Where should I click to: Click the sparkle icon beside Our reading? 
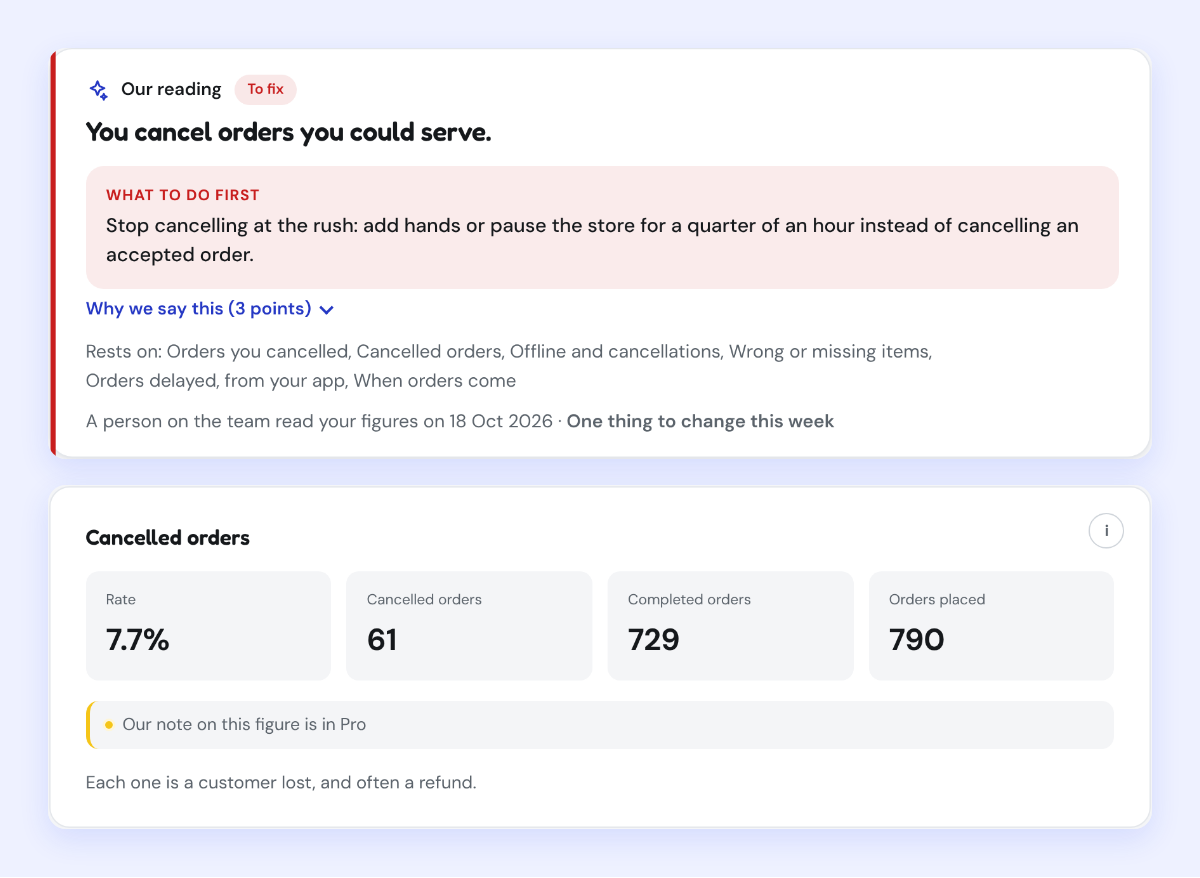click(x=98, y=89)
